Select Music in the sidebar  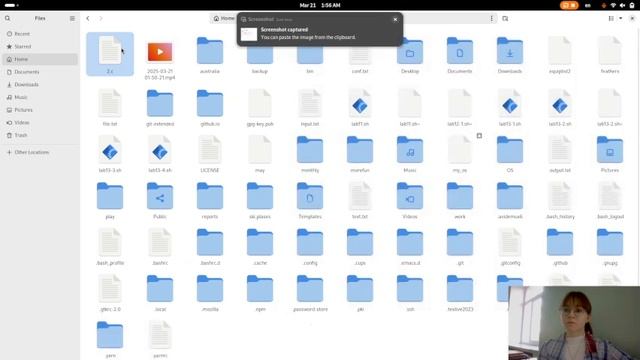[x=40, y=97]
